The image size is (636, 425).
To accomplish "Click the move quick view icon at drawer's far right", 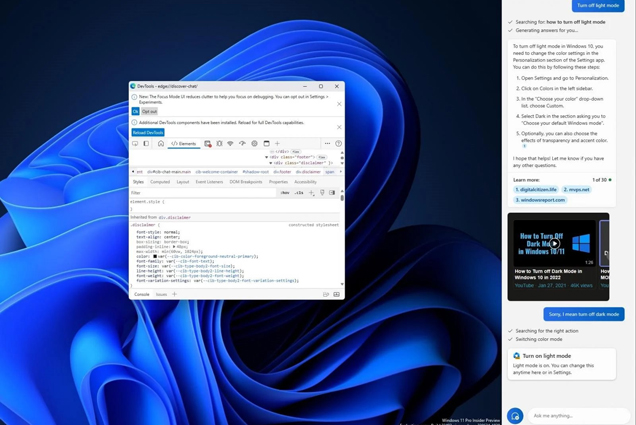I will [337, 294].
